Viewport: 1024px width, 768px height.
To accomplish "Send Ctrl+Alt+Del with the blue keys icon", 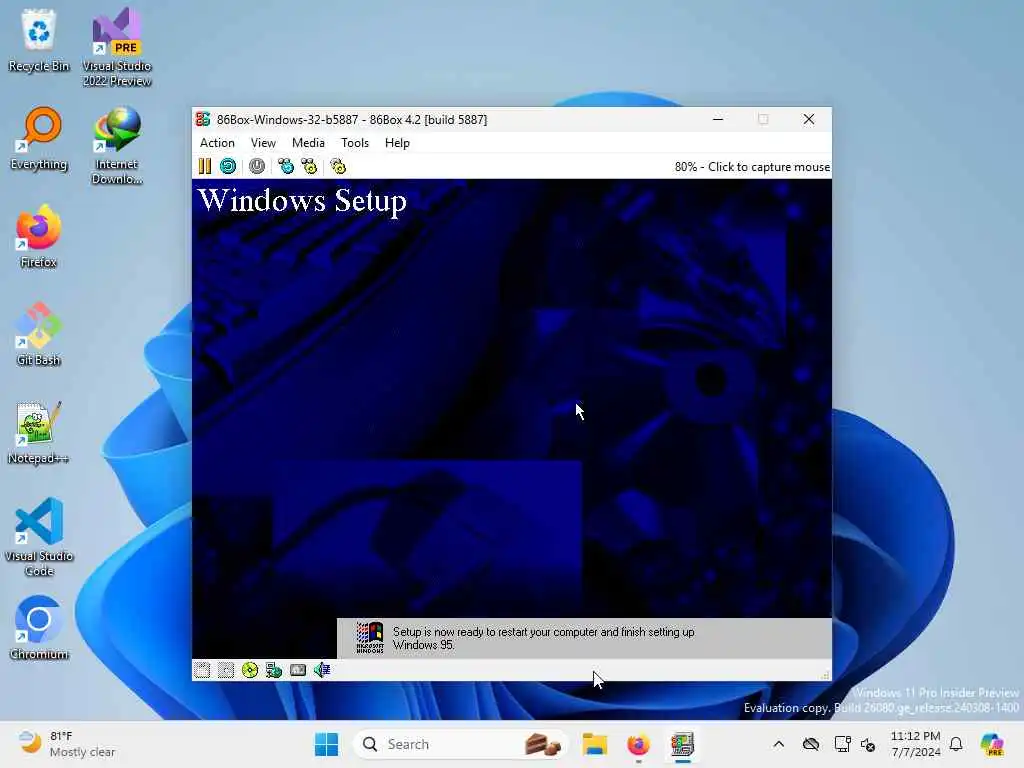I will coord(285,167).
